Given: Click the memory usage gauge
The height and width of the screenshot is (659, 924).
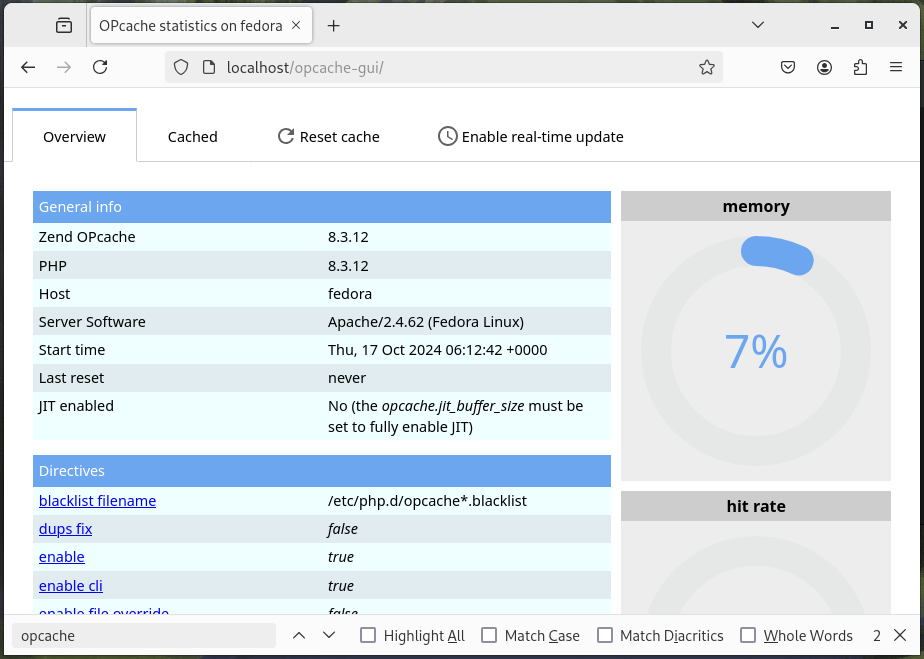Looking at the screenshot, I should pyautogui.click(x=756, y=350).
